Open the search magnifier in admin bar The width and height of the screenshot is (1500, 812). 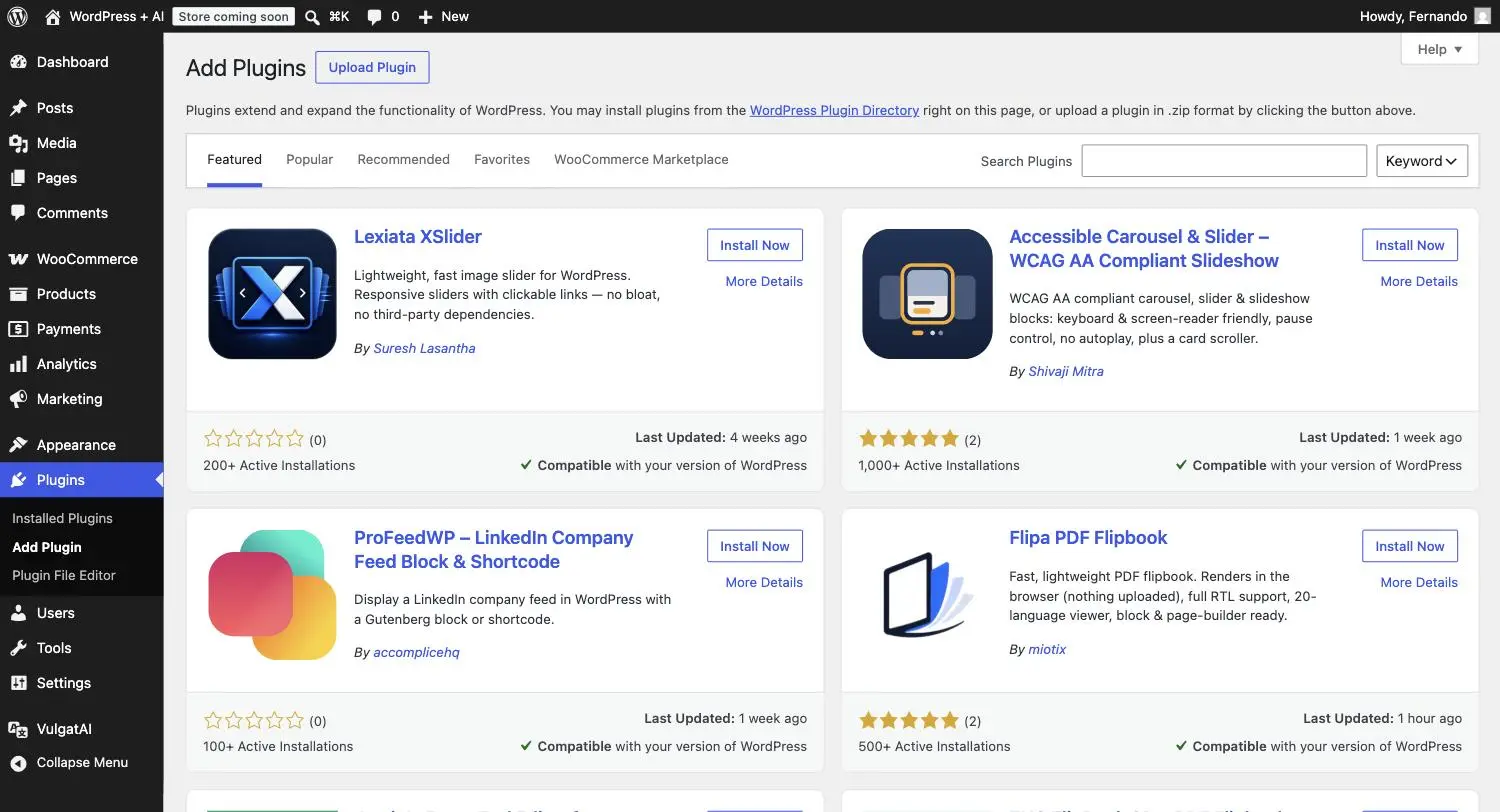[x=312, y=17]
